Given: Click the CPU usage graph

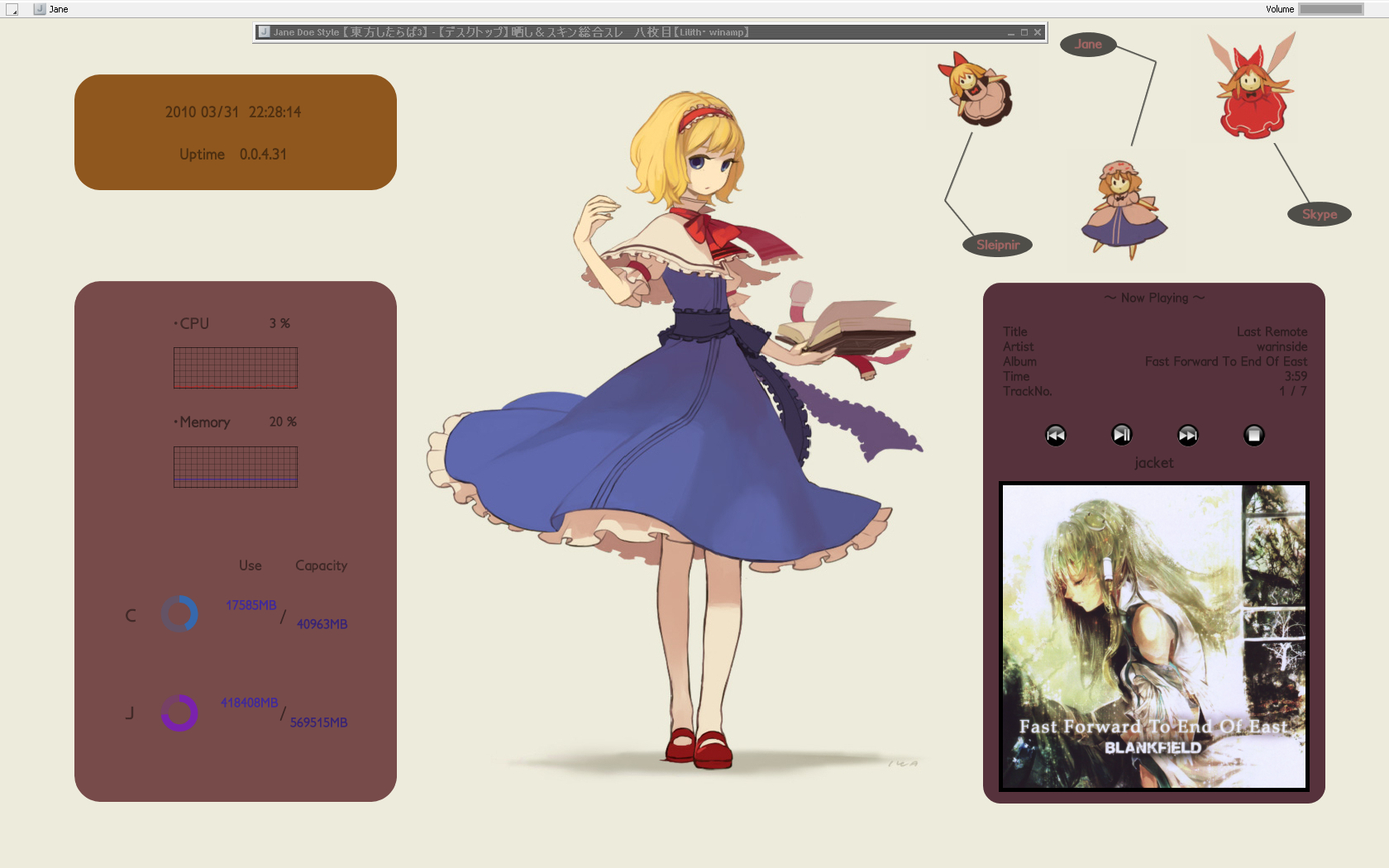Looking at the screenshot, I should coord(236,368).
